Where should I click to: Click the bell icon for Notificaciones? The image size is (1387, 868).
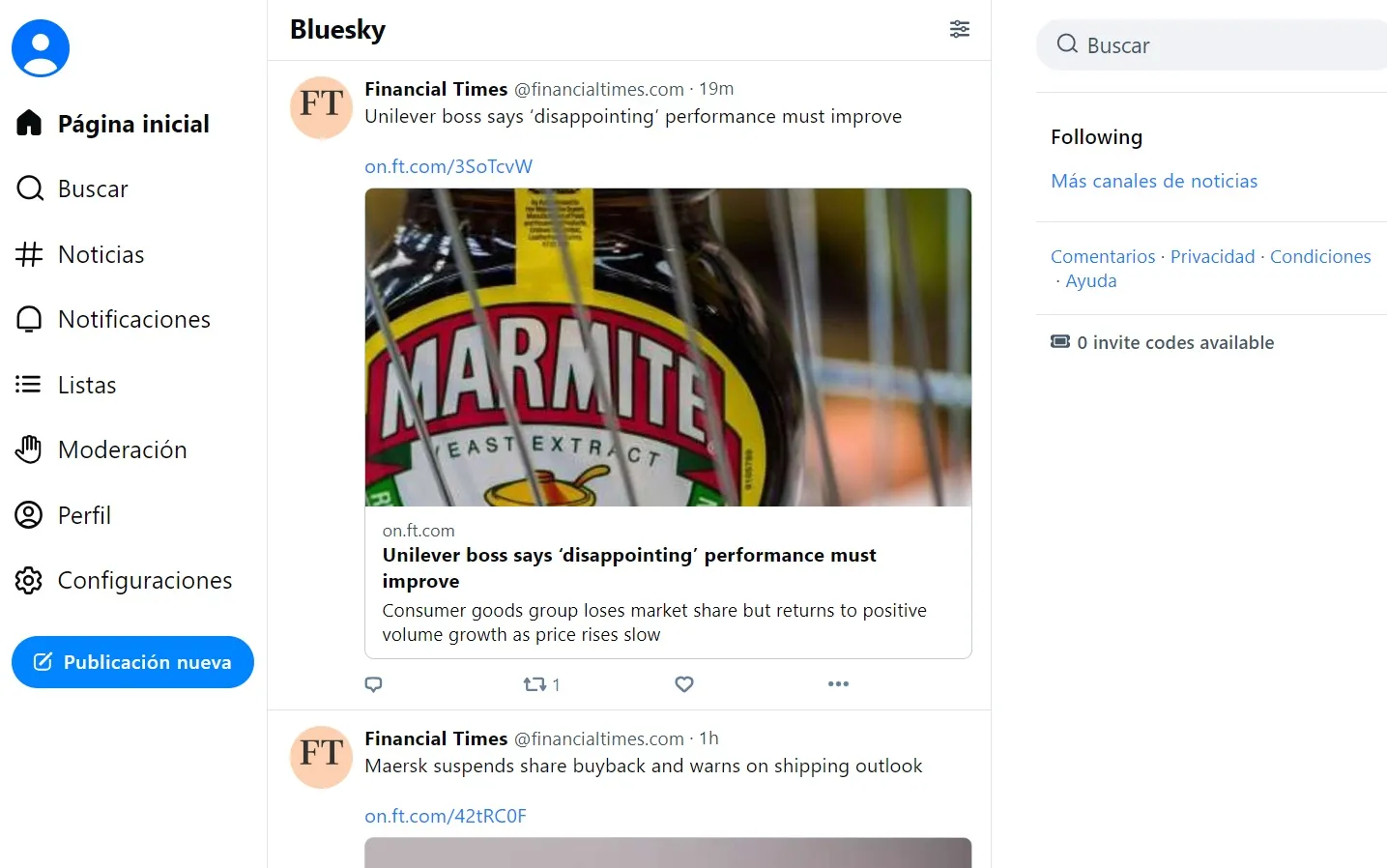(29, 319)
